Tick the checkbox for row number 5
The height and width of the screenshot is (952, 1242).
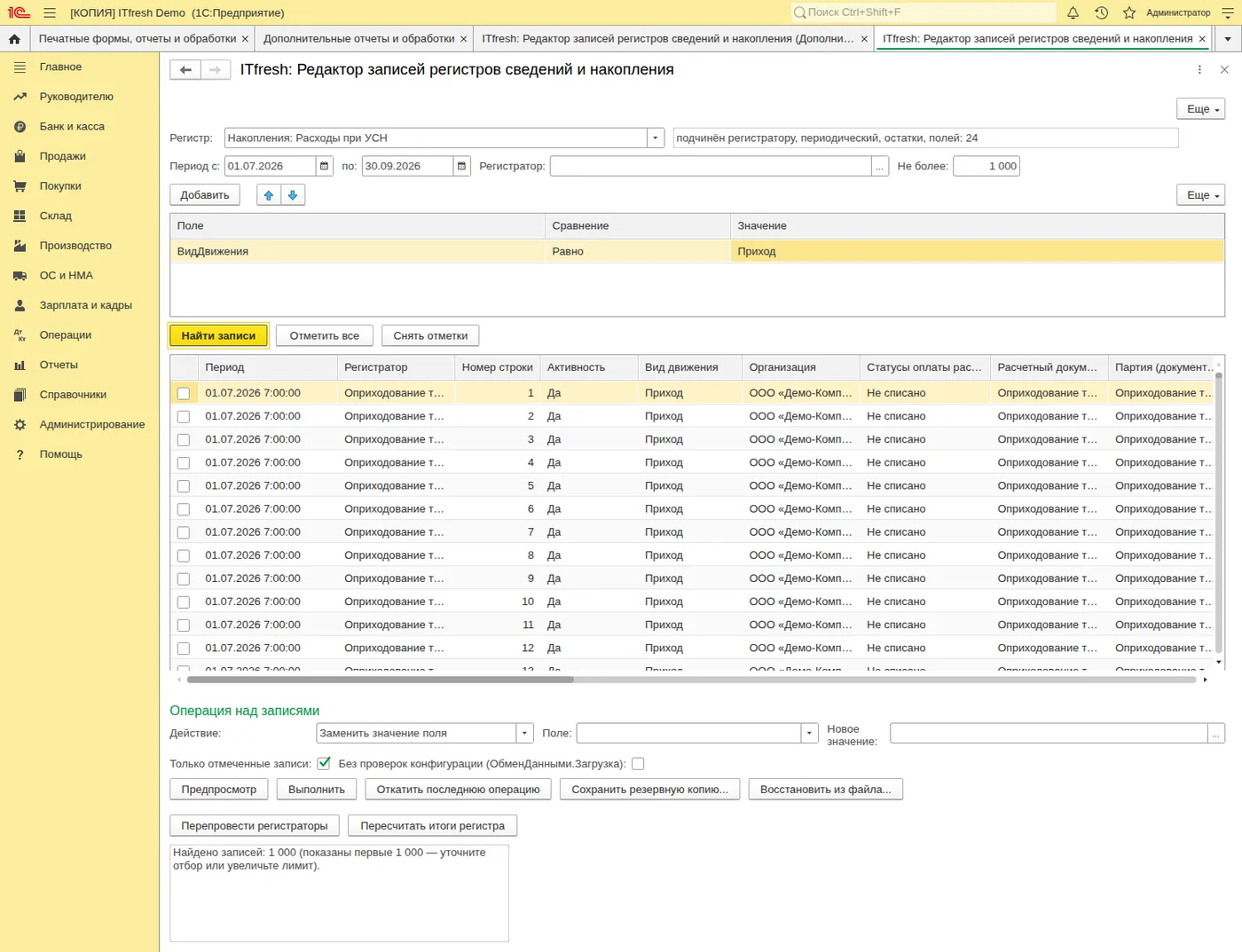[x=184, y=486]
